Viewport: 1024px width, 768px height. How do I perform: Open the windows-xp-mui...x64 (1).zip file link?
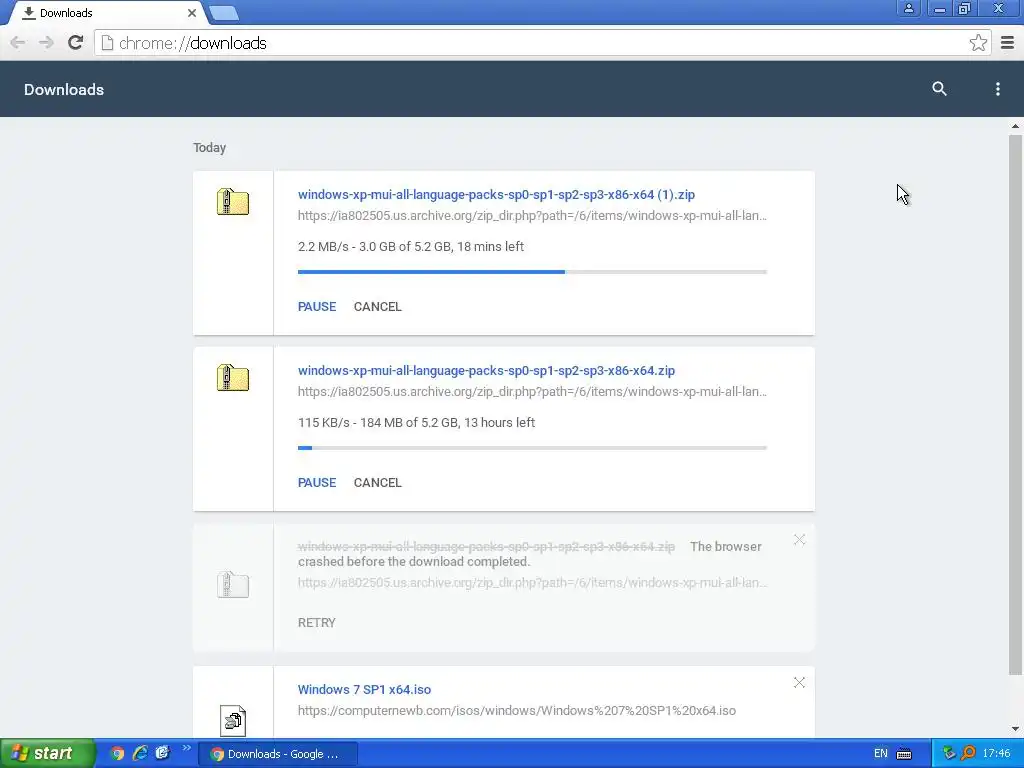(496, 195)
